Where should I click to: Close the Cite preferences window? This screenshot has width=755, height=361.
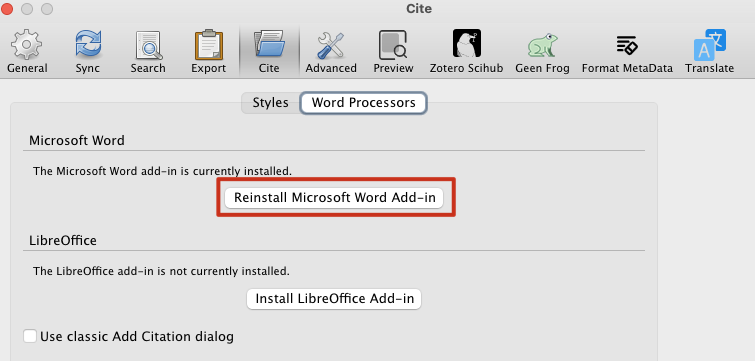click(x=7, y=9)
